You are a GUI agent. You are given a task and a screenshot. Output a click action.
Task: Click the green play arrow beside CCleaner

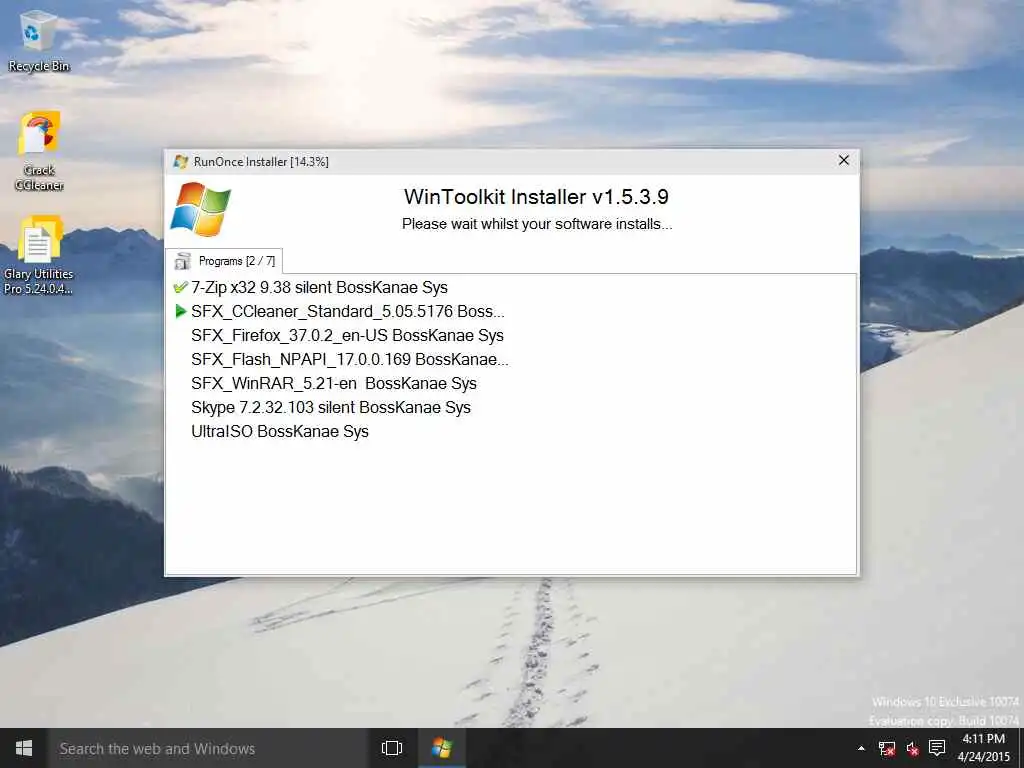tap(181, 312)
